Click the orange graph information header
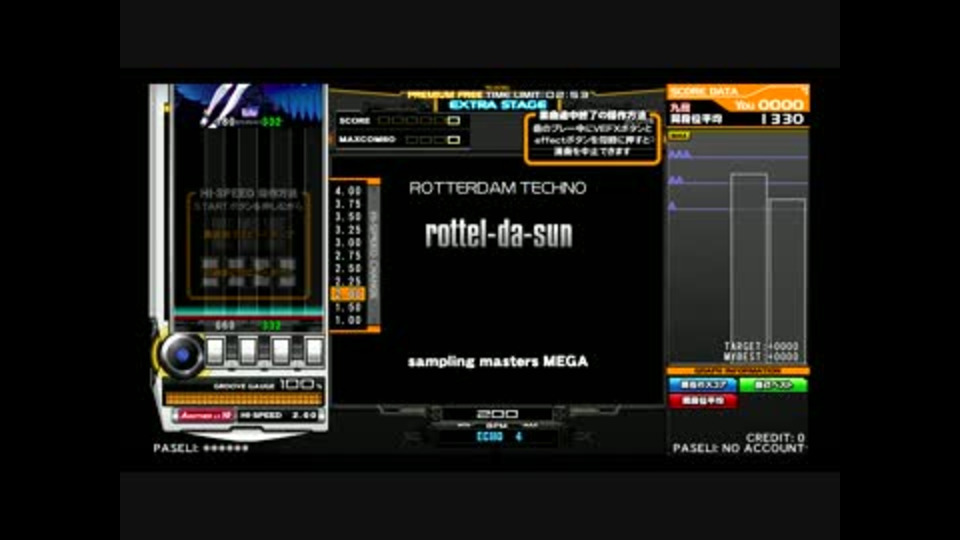Viewport: 960px width, 540px height. [x=738, y=371]
